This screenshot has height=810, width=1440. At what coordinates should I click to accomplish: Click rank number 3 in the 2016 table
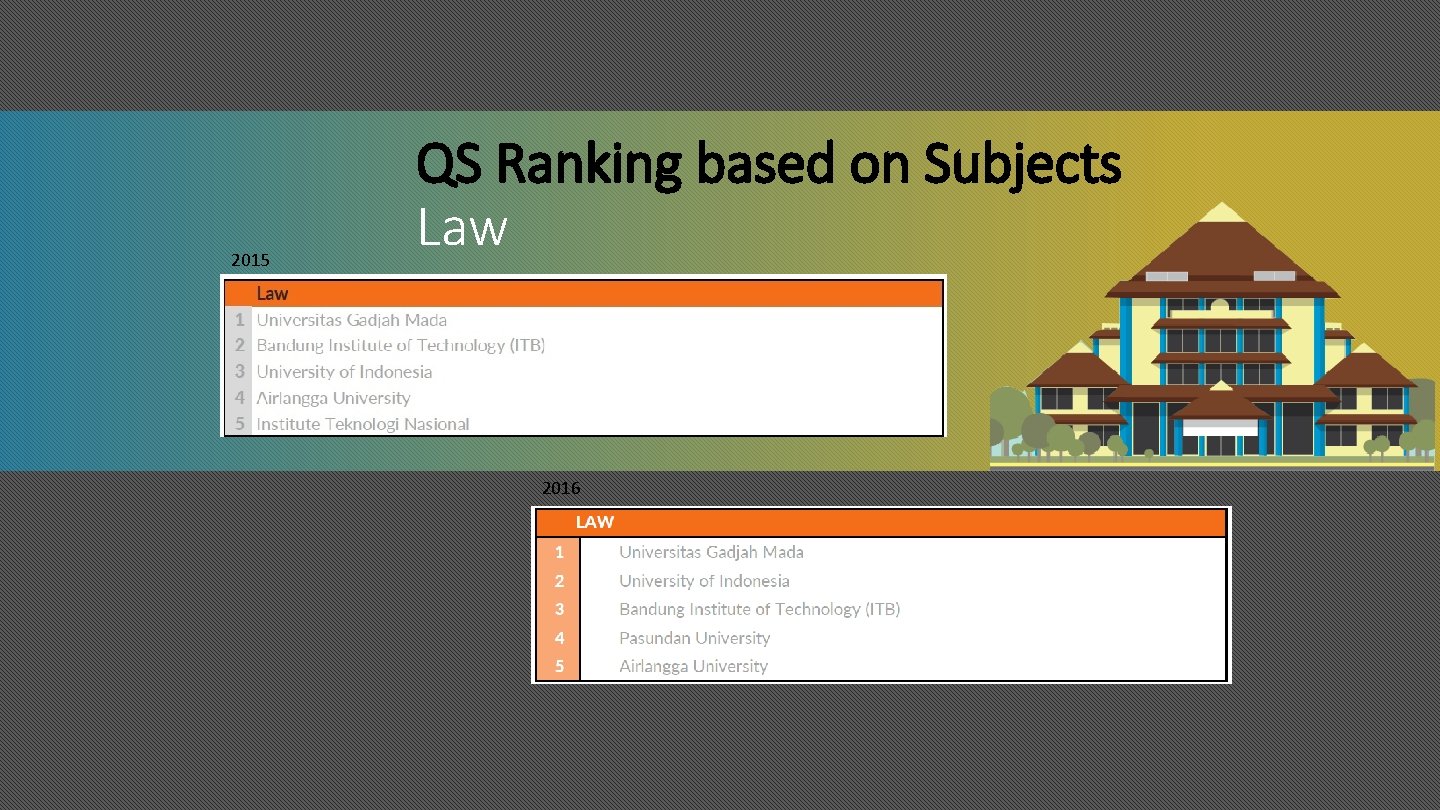(x=559, y=609)
